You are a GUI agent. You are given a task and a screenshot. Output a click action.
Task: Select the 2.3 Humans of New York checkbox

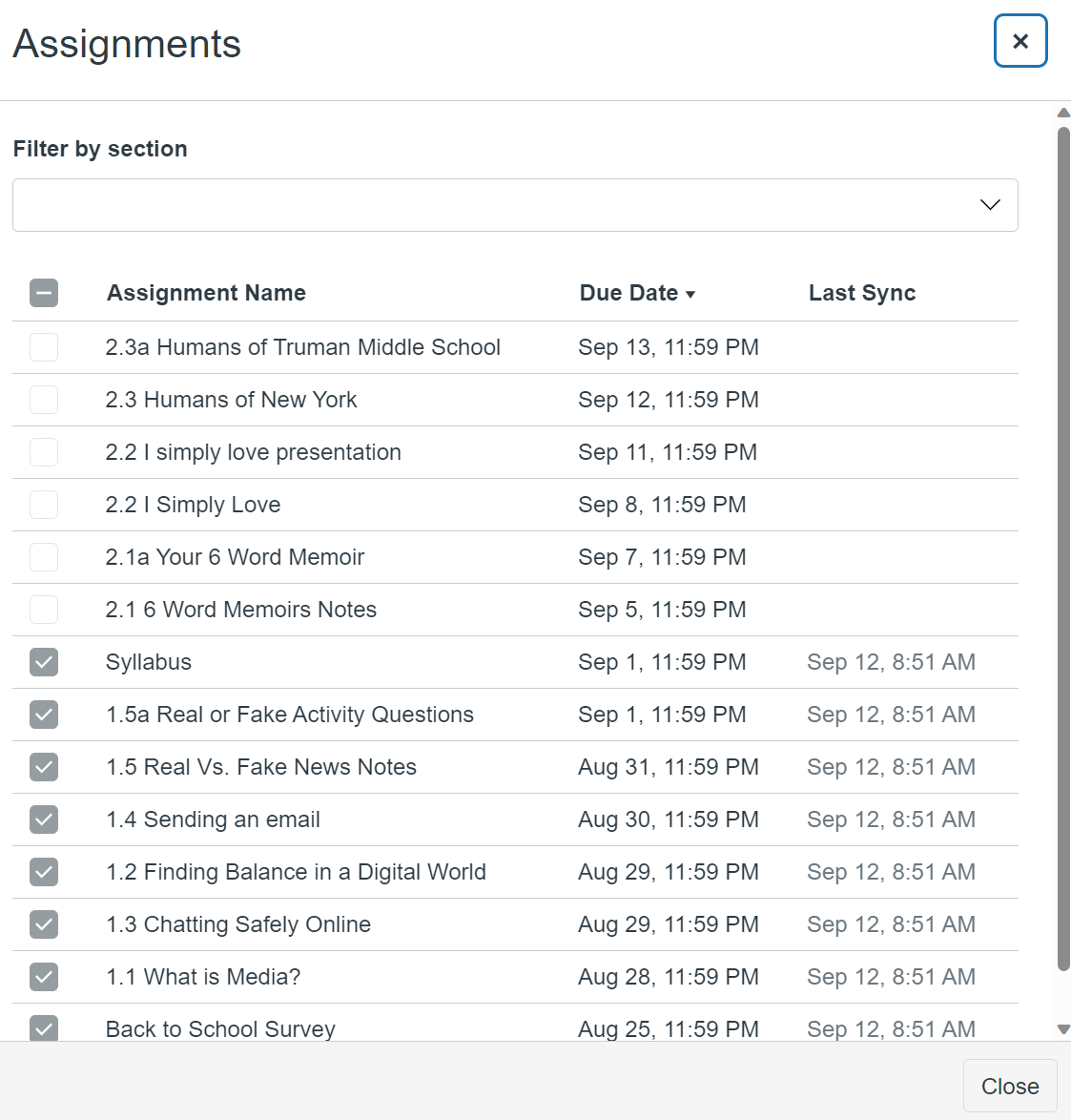tap(44, 400)
